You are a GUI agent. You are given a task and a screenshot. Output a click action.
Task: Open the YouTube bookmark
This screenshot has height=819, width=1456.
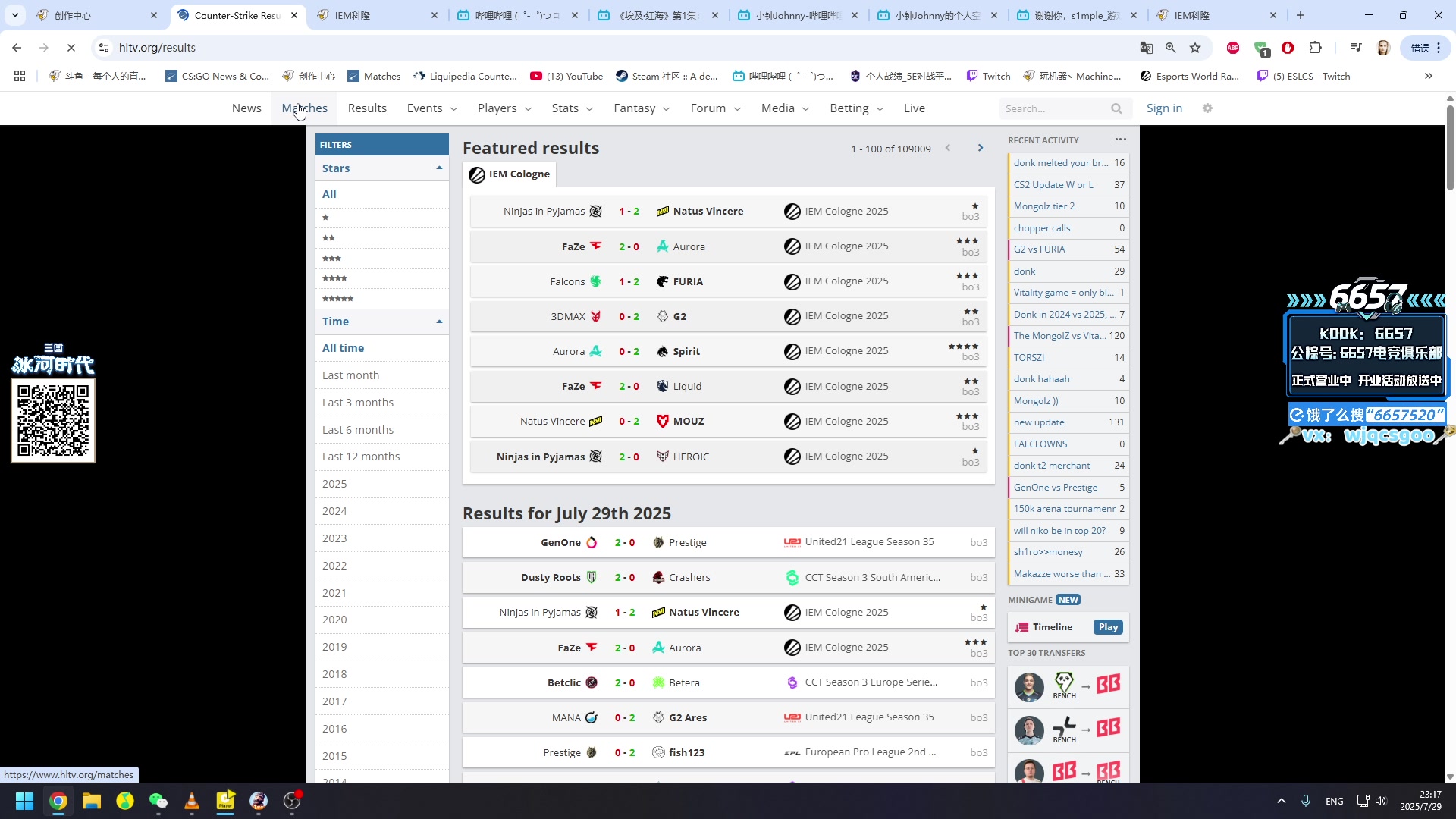tap(566, 76)
